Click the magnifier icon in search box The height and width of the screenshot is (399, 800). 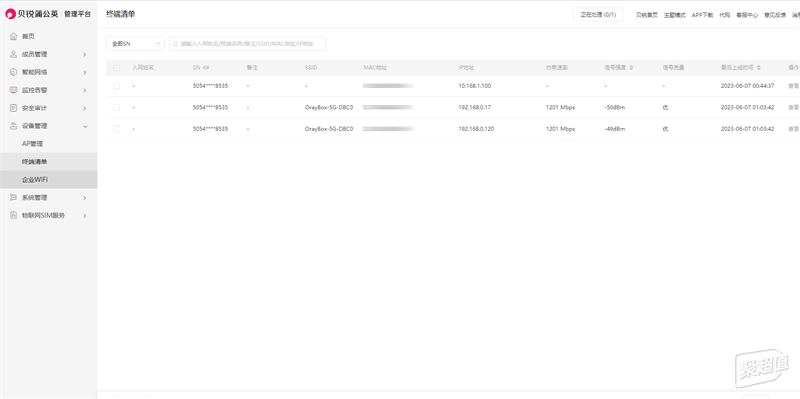[176, 44]
